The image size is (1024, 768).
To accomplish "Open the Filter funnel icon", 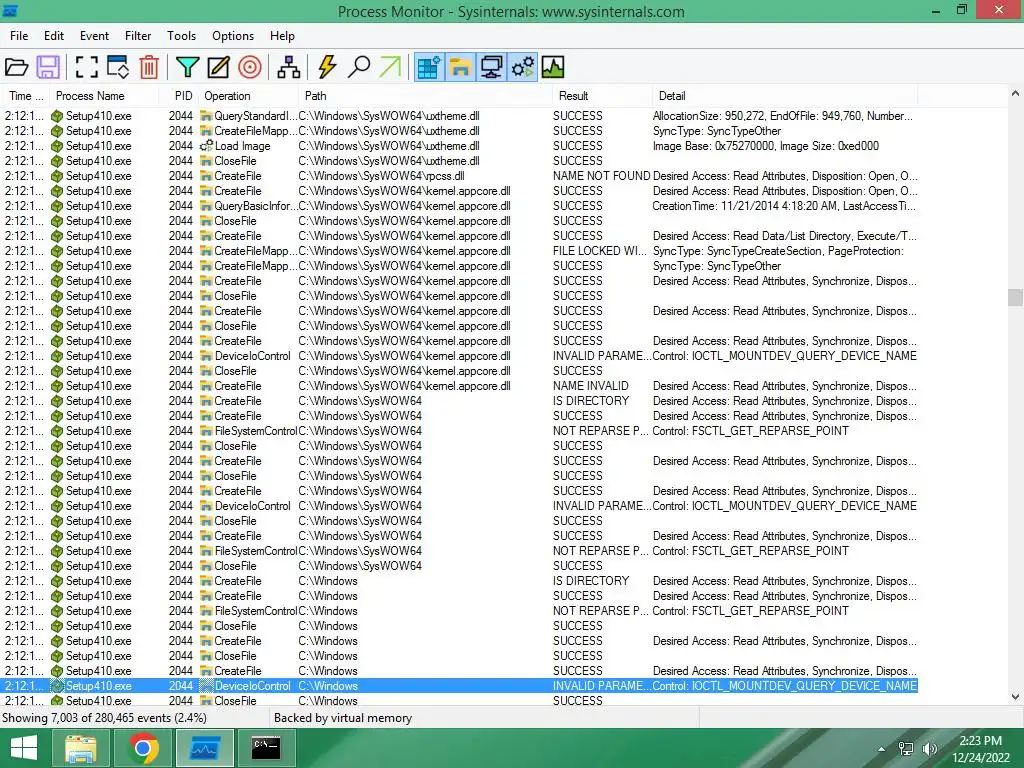I will click(187, 67).
